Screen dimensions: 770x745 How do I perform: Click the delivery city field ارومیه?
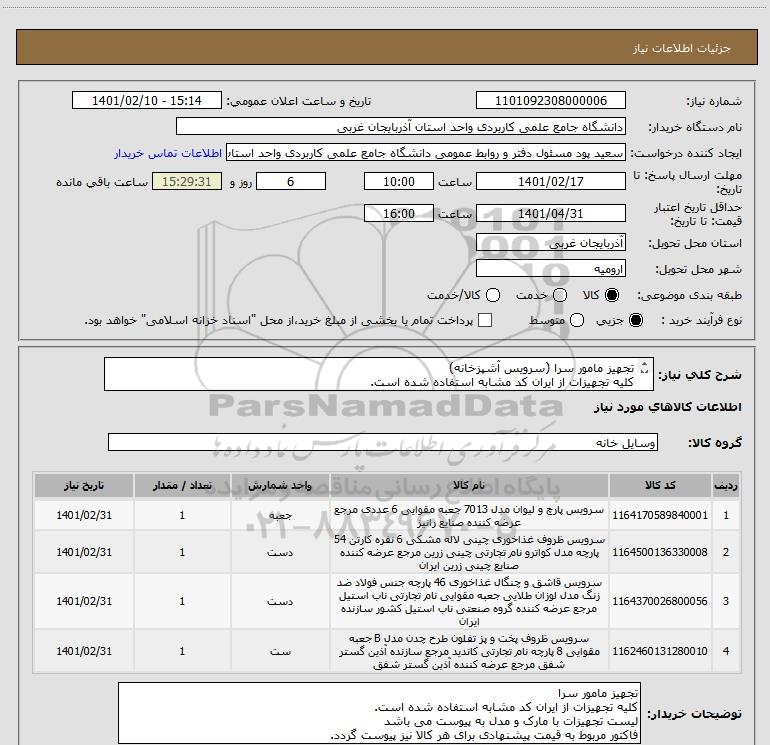pos(550,268)
